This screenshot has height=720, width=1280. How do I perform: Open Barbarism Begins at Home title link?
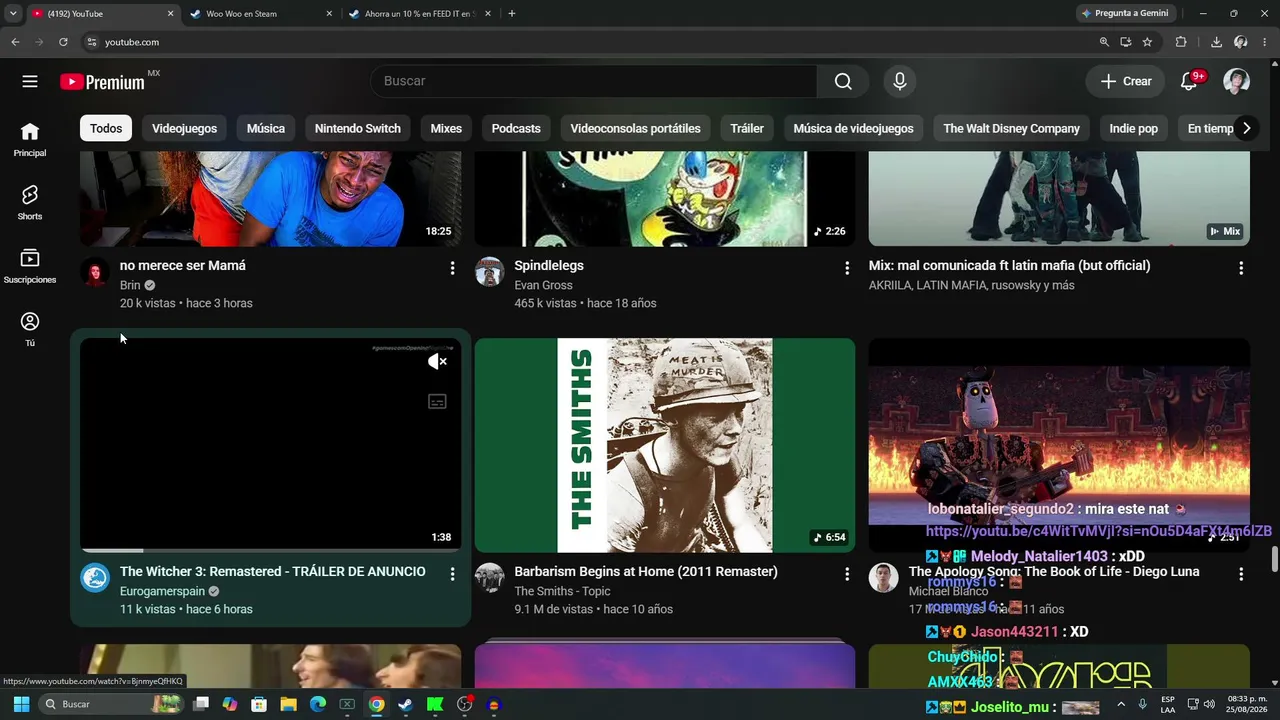[646, 571]
